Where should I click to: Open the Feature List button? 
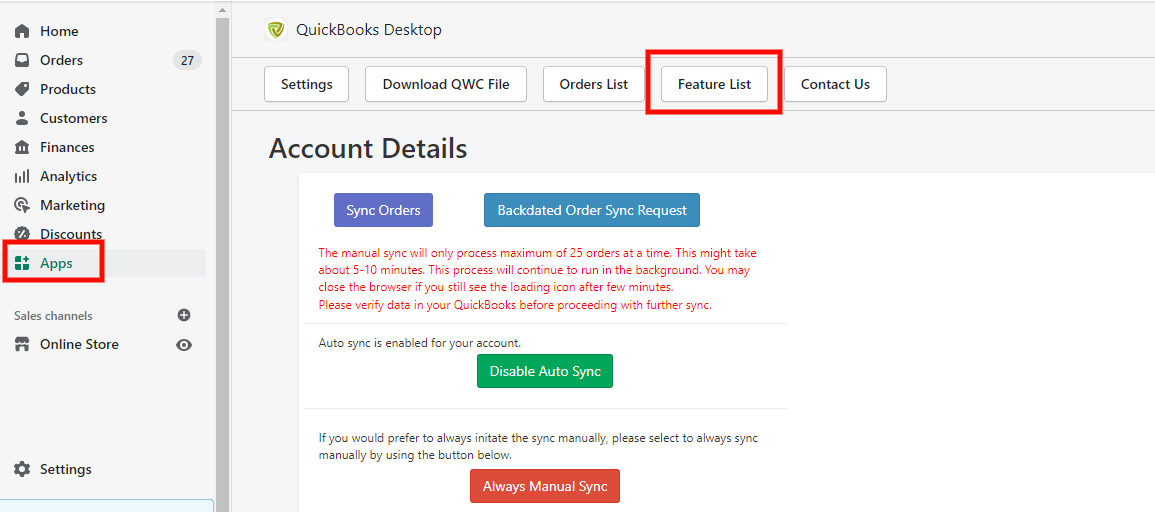tap(715, 84)
